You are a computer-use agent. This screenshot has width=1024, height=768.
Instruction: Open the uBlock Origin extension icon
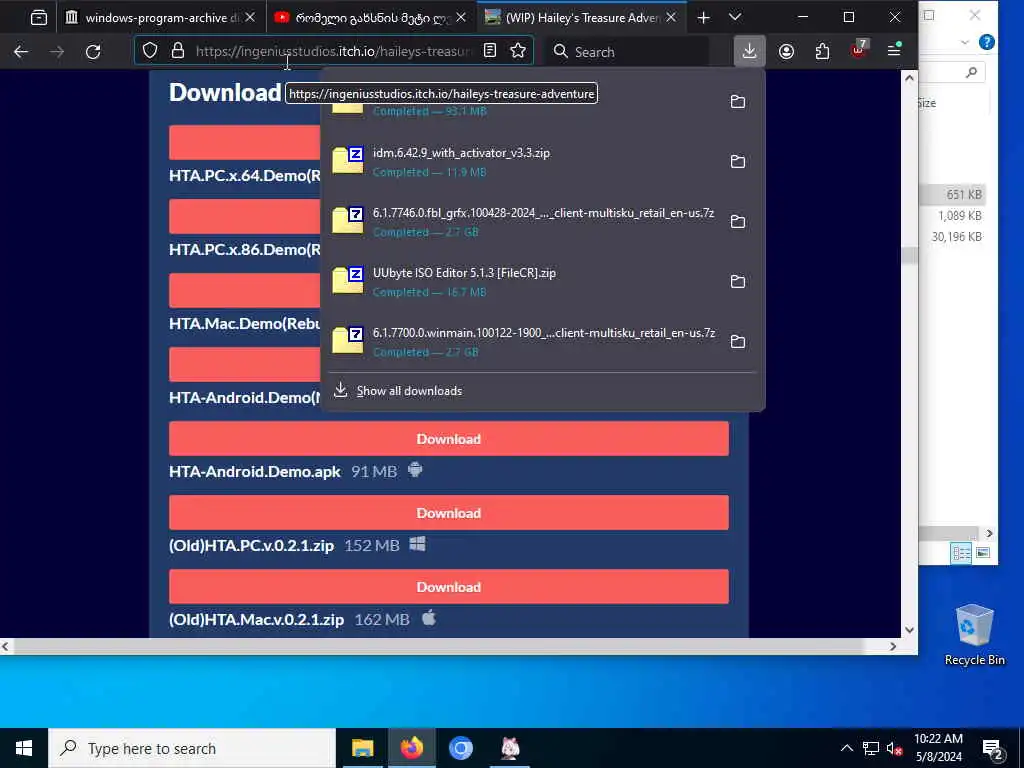point(859,50)
